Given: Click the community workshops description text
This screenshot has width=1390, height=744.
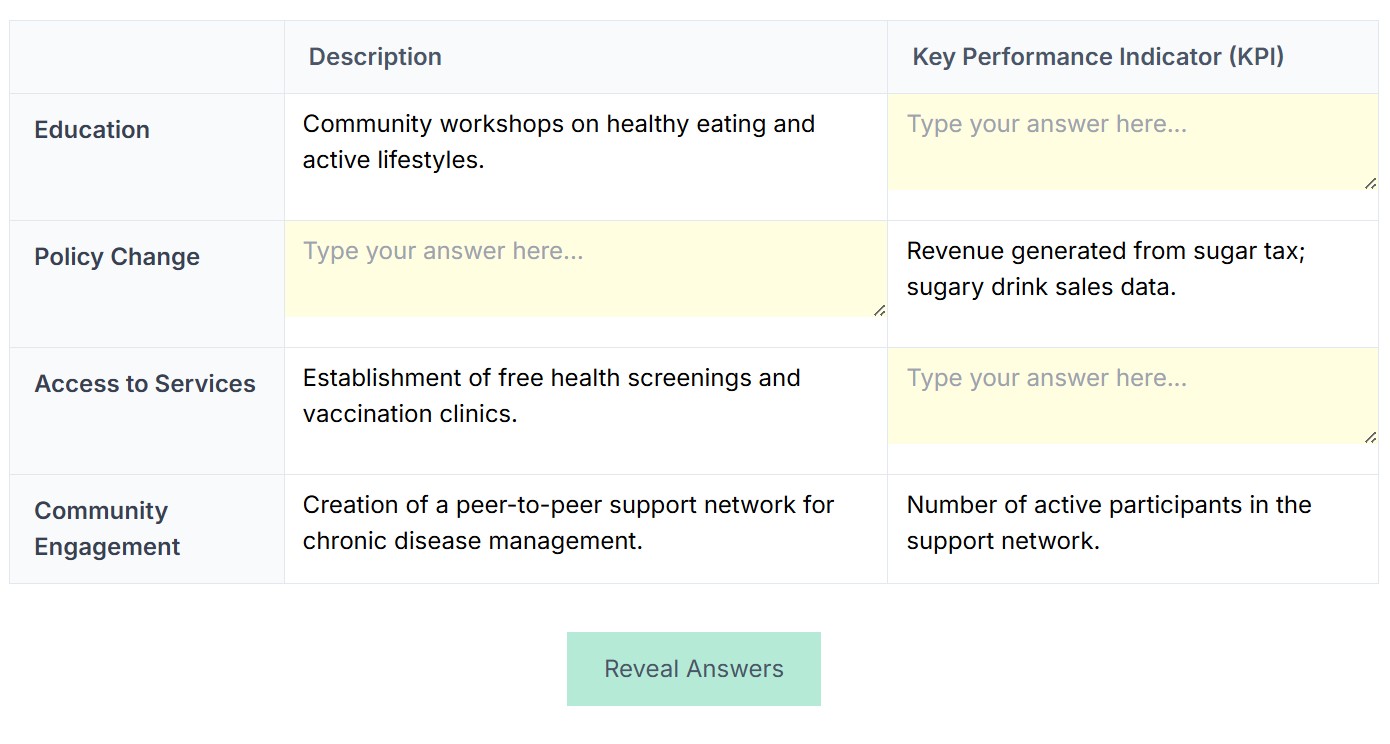Looking at the screenshot, I should (559, 142).
